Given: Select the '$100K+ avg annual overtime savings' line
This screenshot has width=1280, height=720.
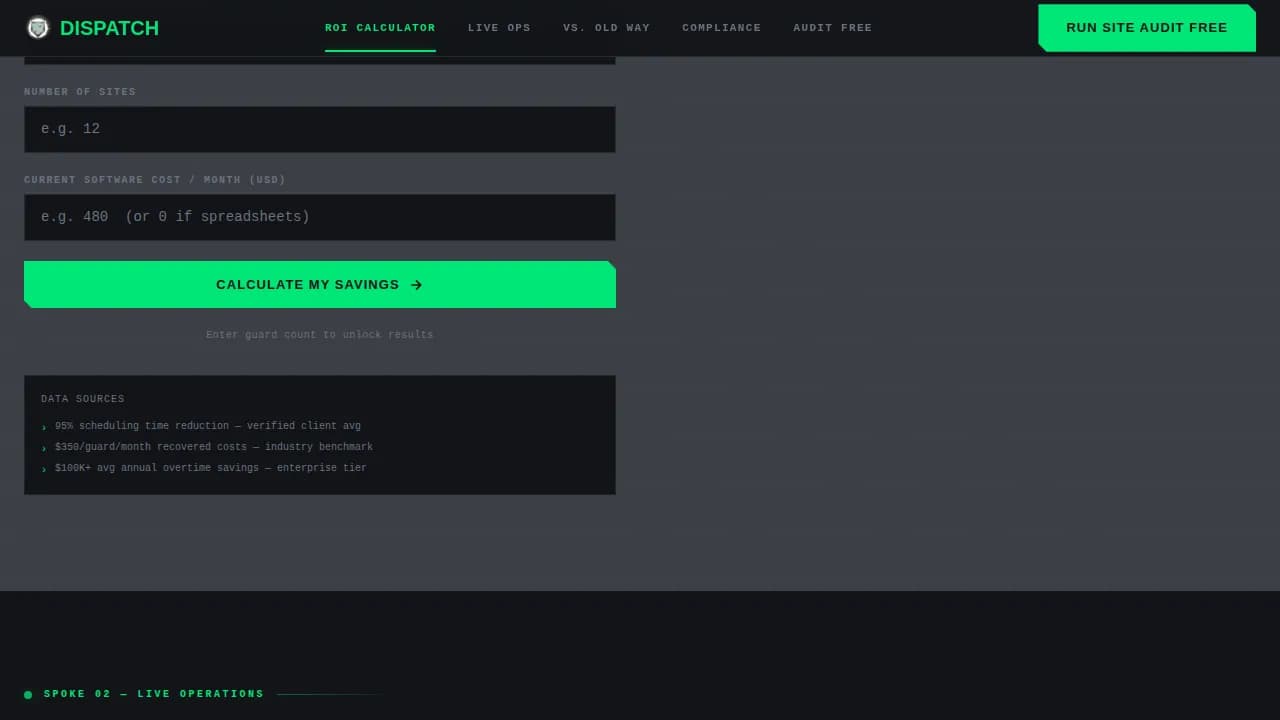Looking at the screenshot, I should pyautogui.click(x=211, y=468).
